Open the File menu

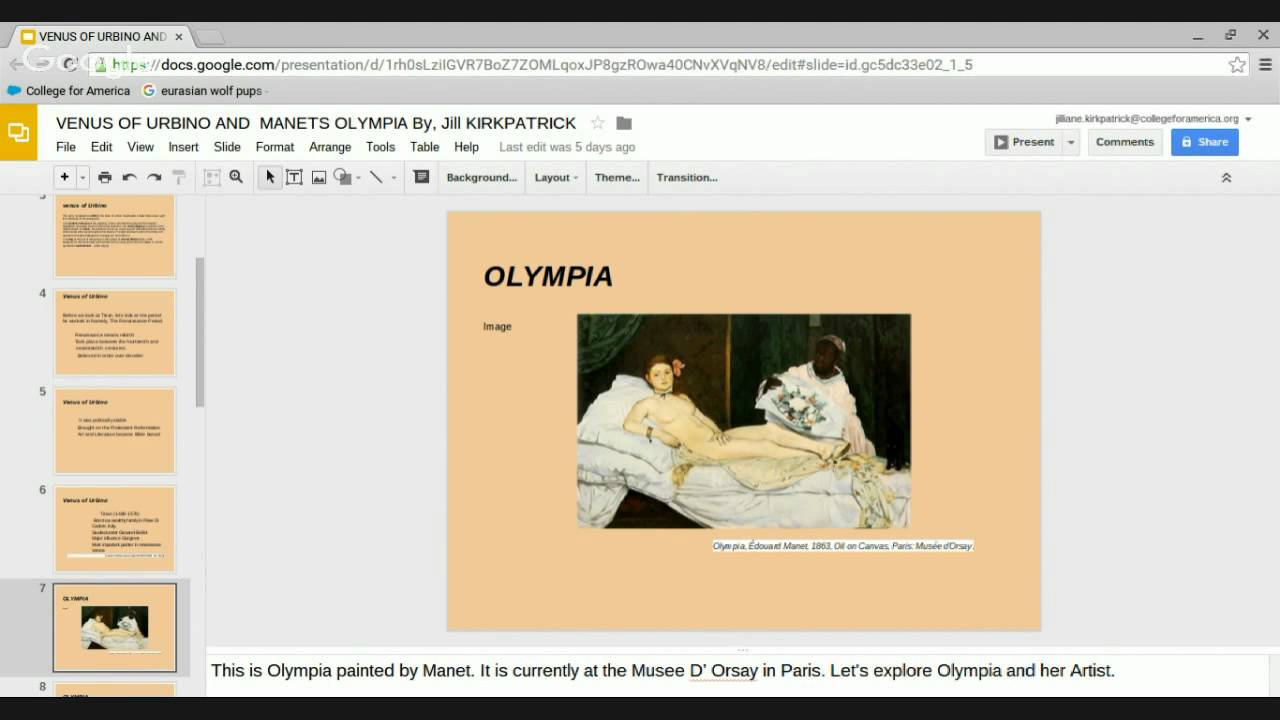pyautogui.click(x=66, y=147)
